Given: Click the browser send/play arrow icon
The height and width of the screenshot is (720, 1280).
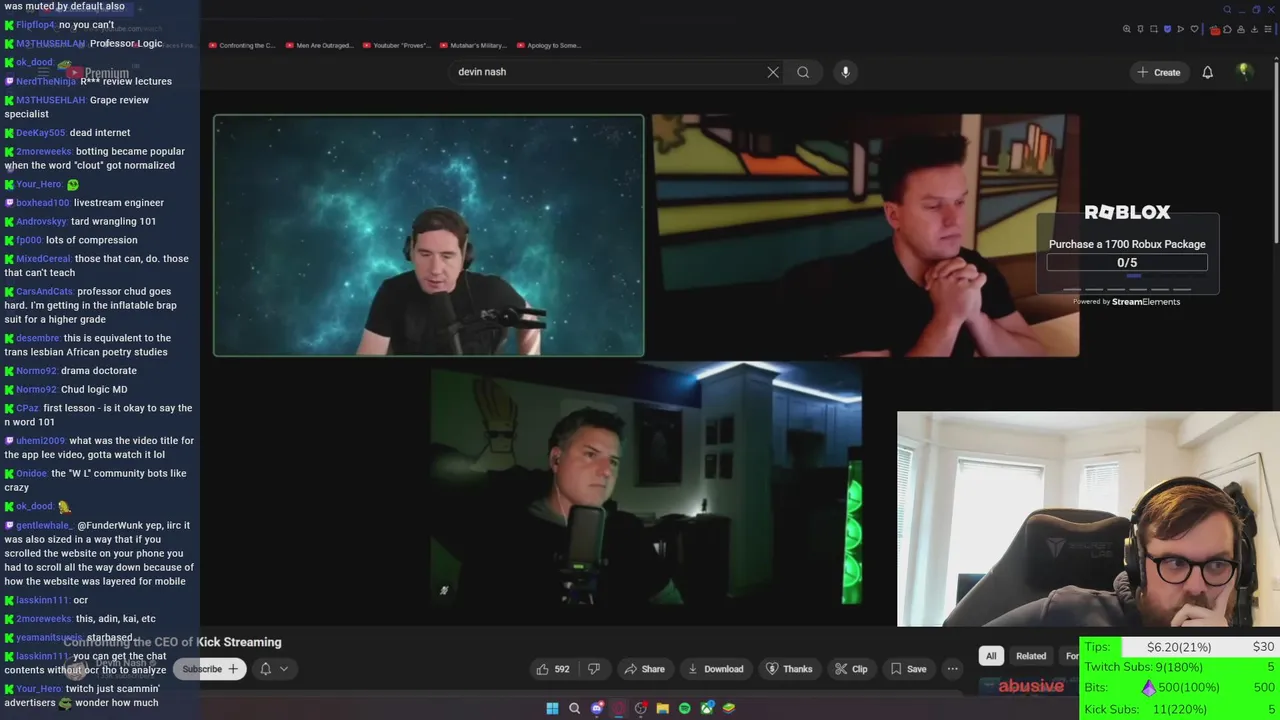Looking at the screenshot, I should pos(1180,29).
